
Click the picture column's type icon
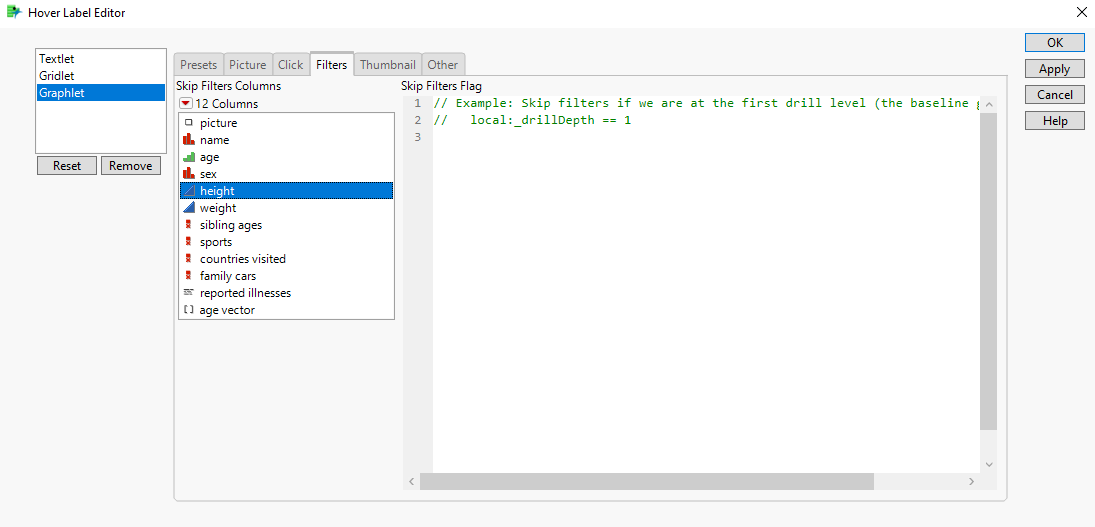coord(188,123)
